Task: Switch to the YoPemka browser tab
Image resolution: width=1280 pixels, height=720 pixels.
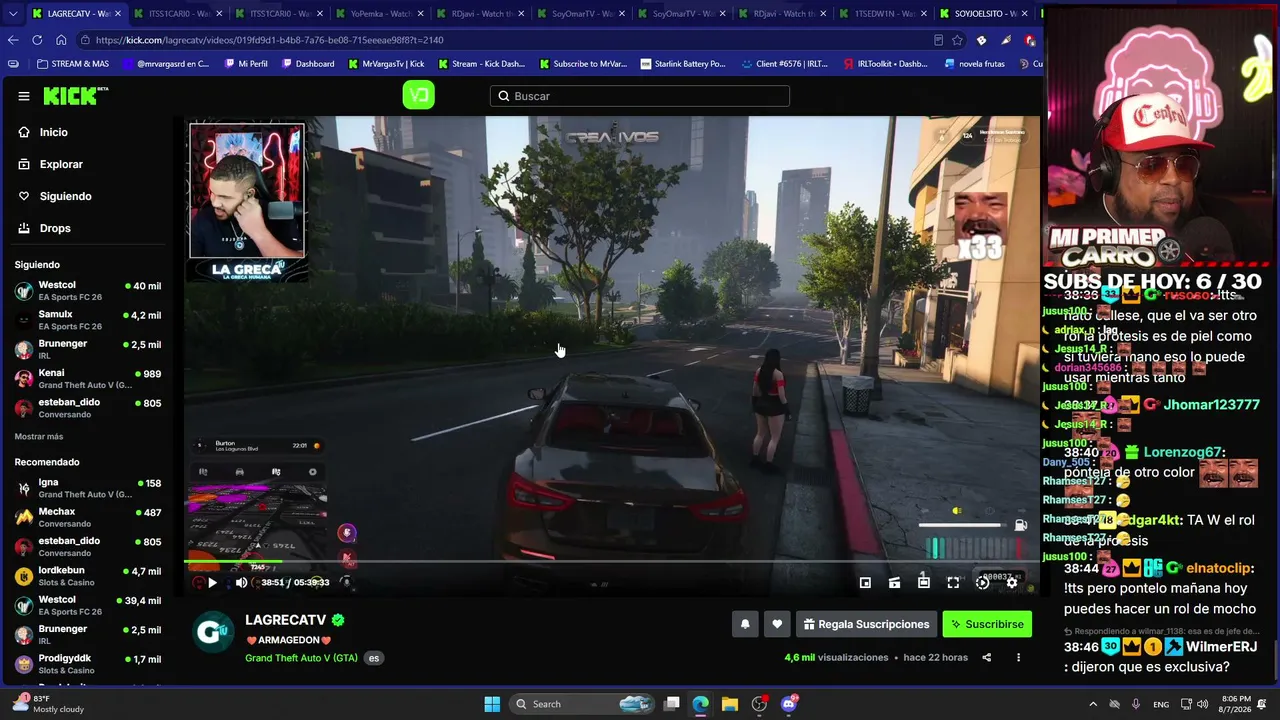Action: point(380,14)
